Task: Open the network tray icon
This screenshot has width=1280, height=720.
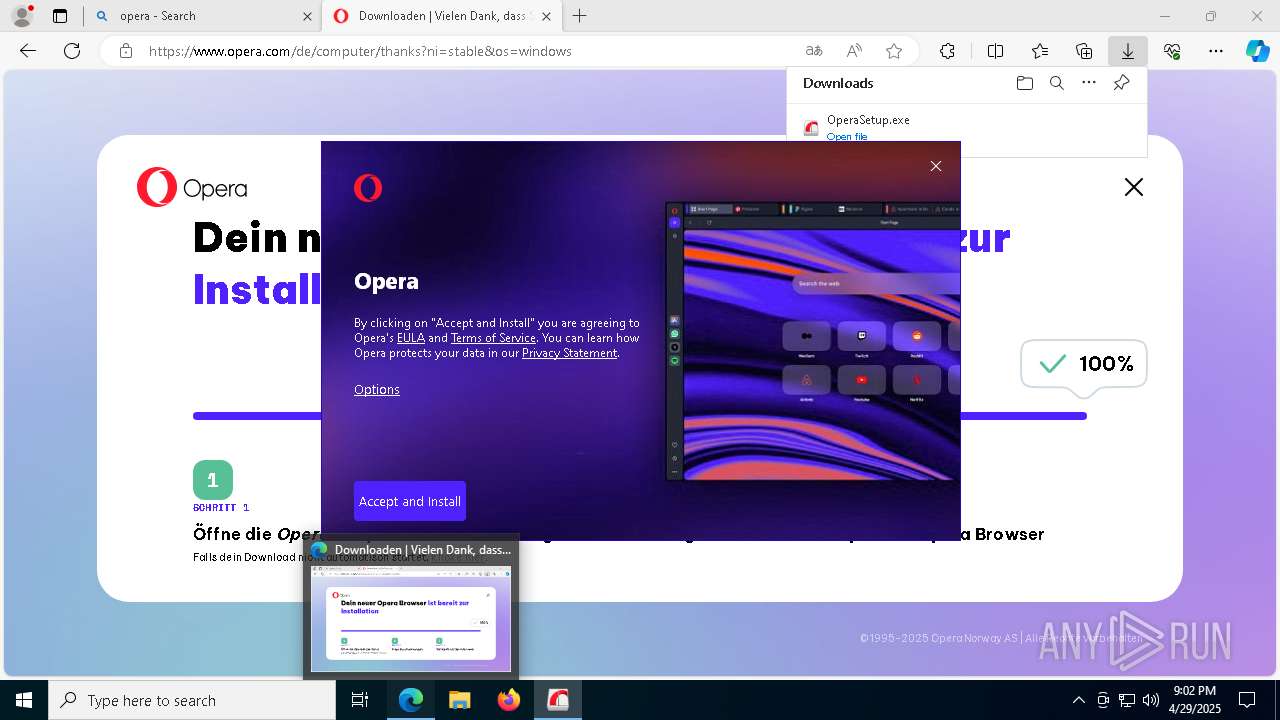Action: point(1127,700)
